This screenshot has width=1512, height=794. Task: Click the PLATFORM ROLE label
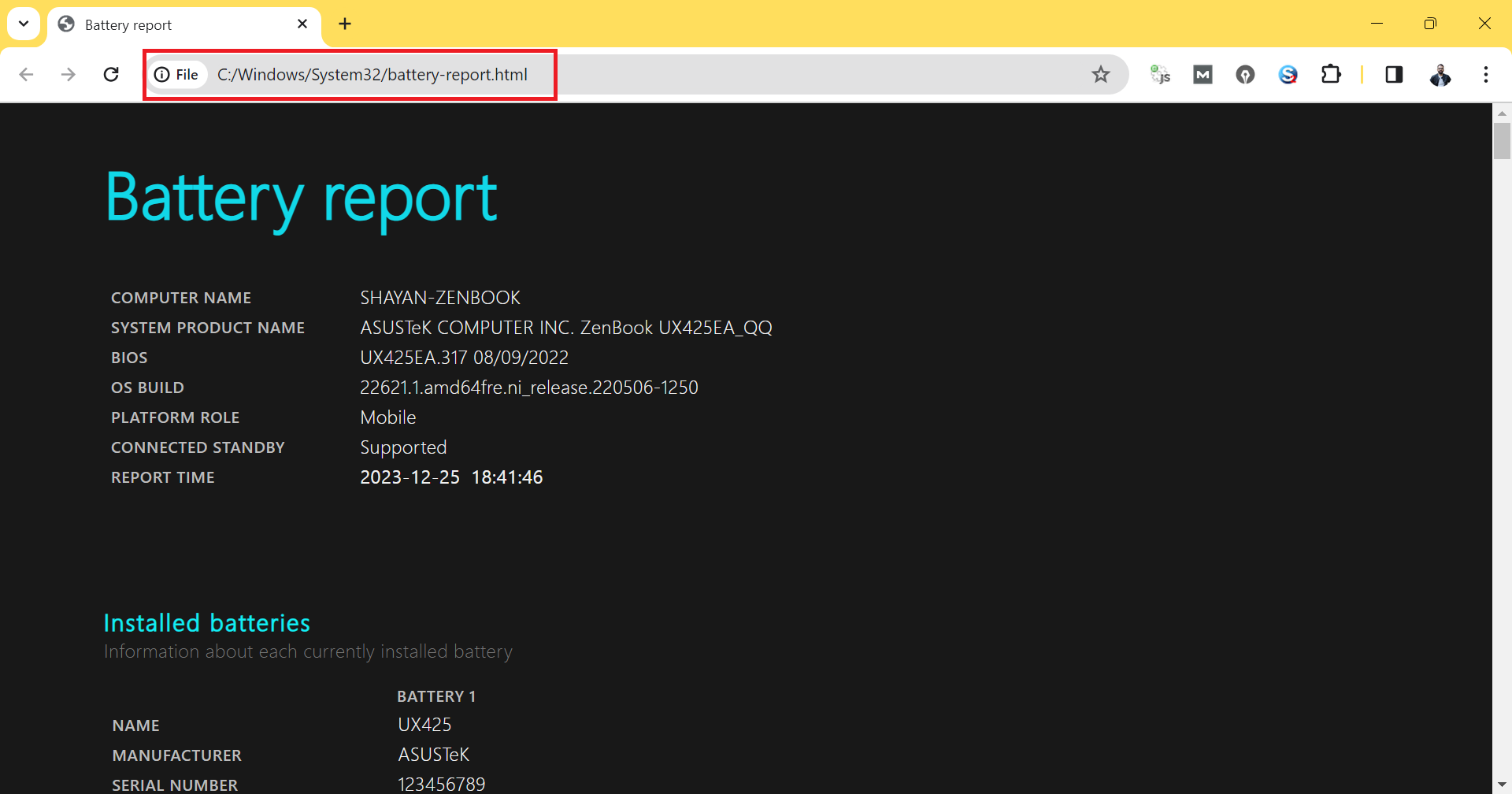175,417
